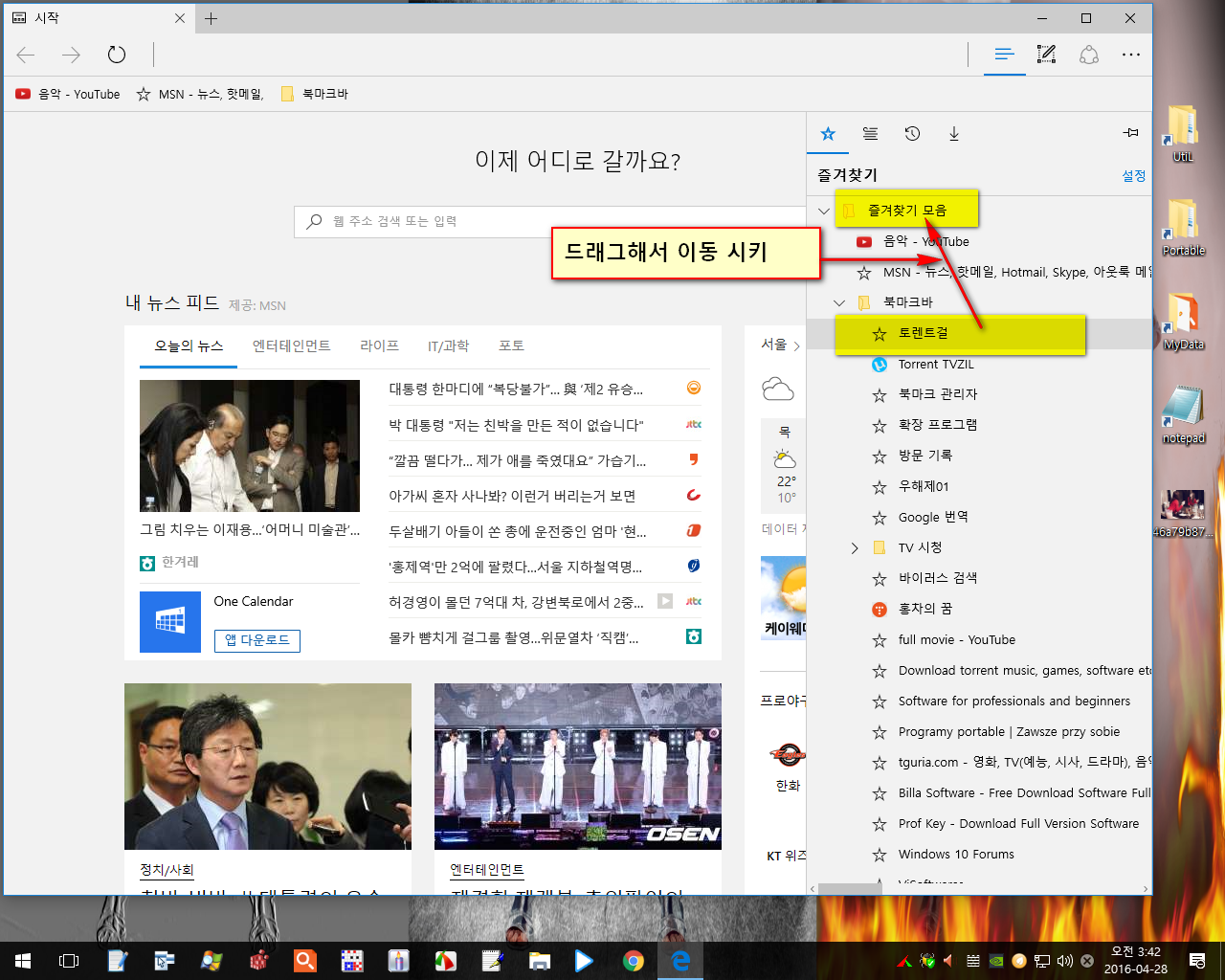Viewport: 1225px width, 980px height.
Task: Select the 오늘의 뉴스 tab
Action: pyautogui.click(x=189, y=345)
